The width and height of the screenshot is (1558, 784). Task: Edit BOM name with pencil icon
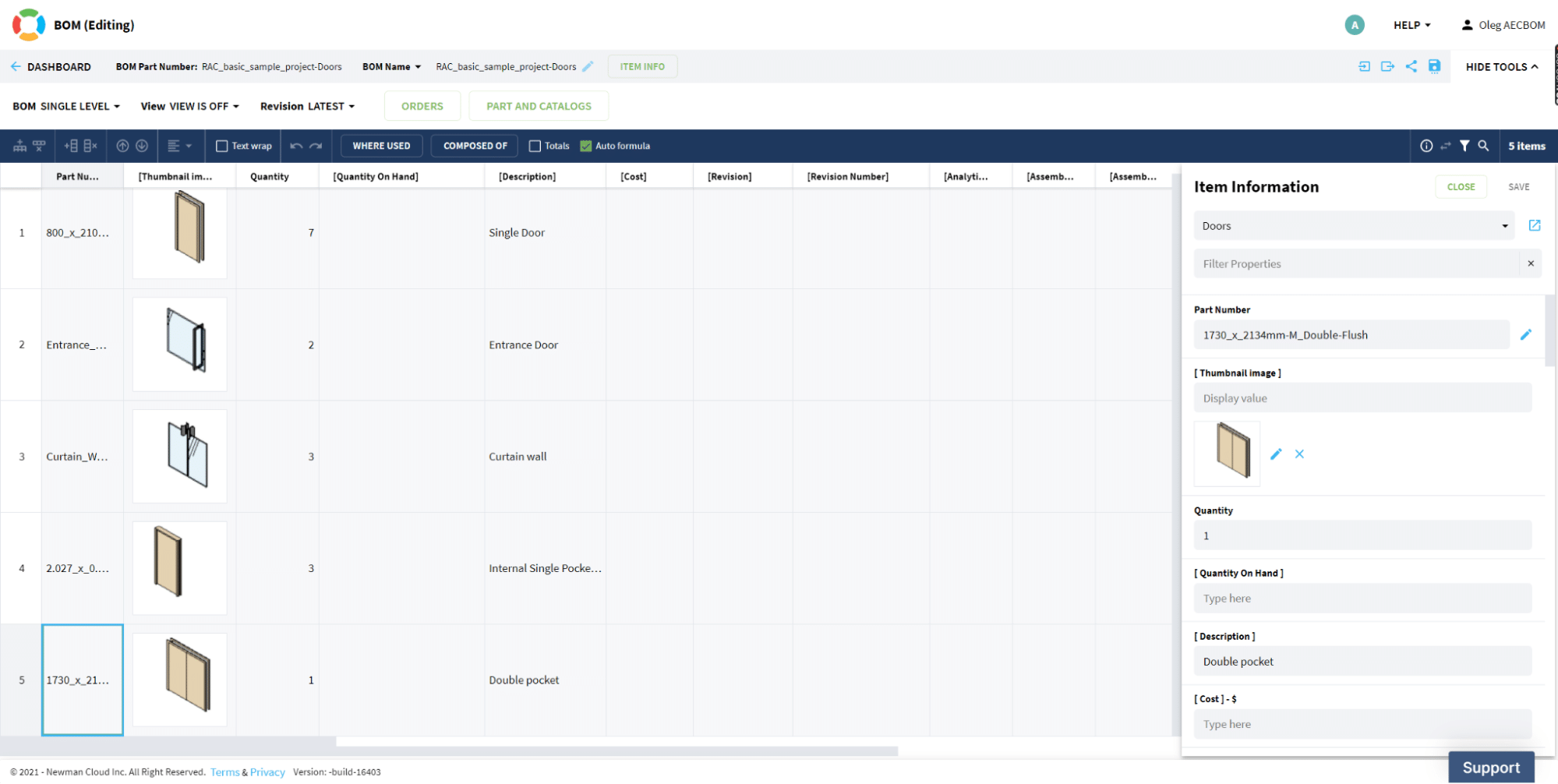pos(588,66)
